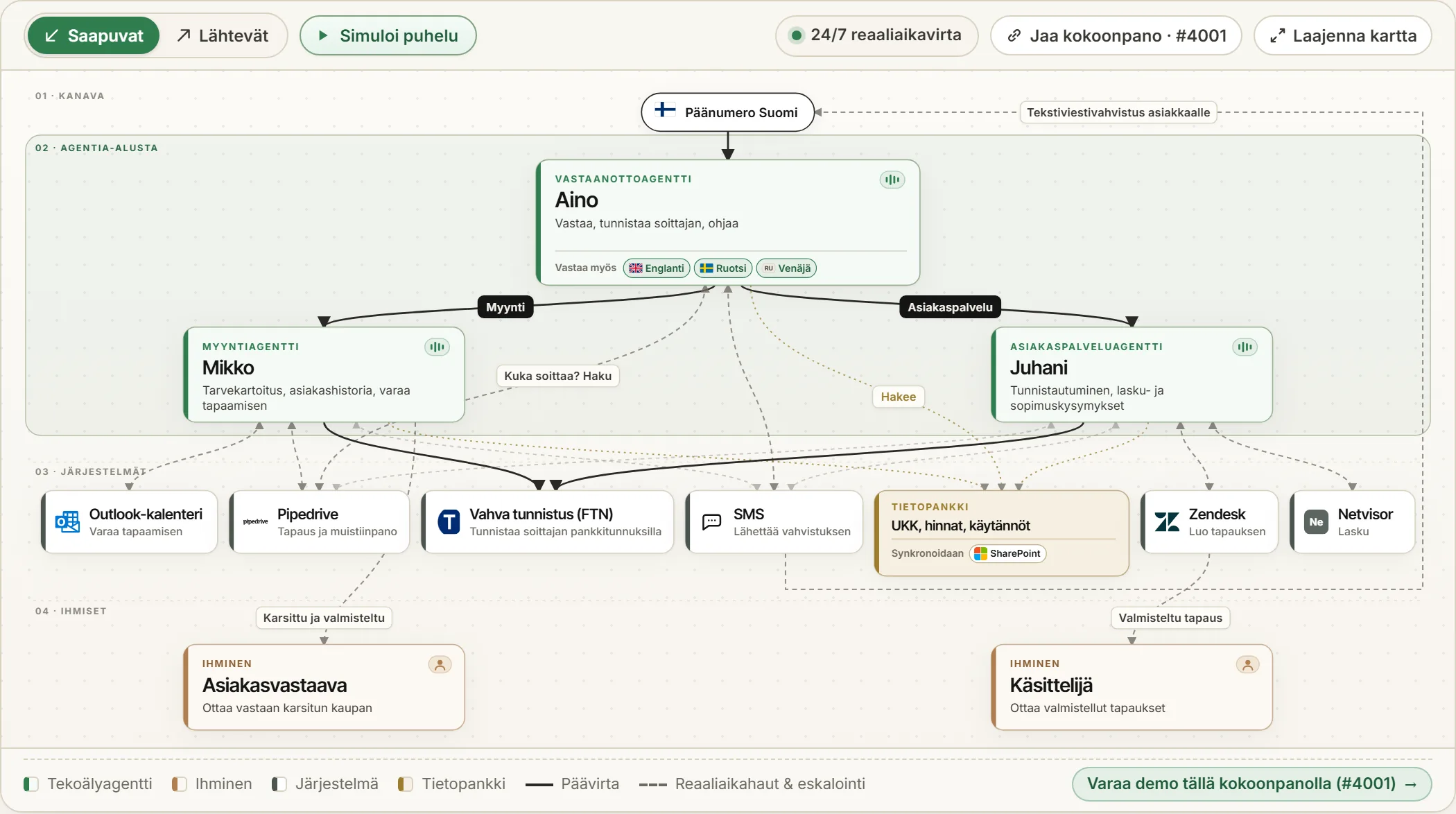The height and width of the screenshot is (814, 1456).
Task: Click the link icon in Jaa kokoonpano
Action: (x=1014, y=35)
